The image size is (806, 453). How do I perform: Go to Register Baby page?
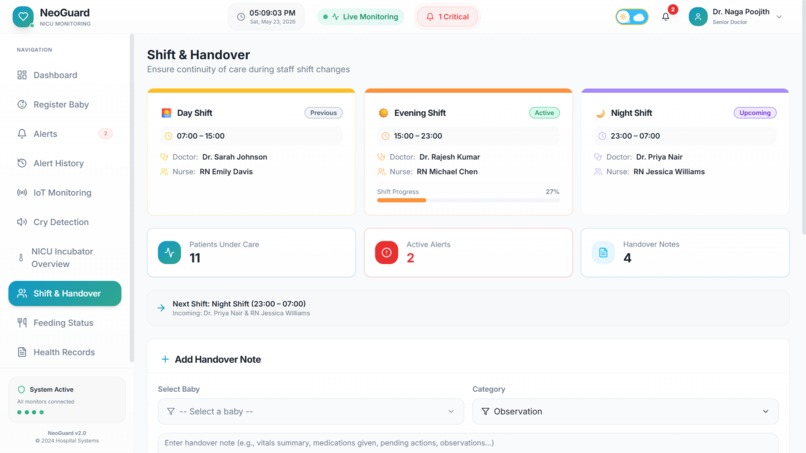pos(65,104)
